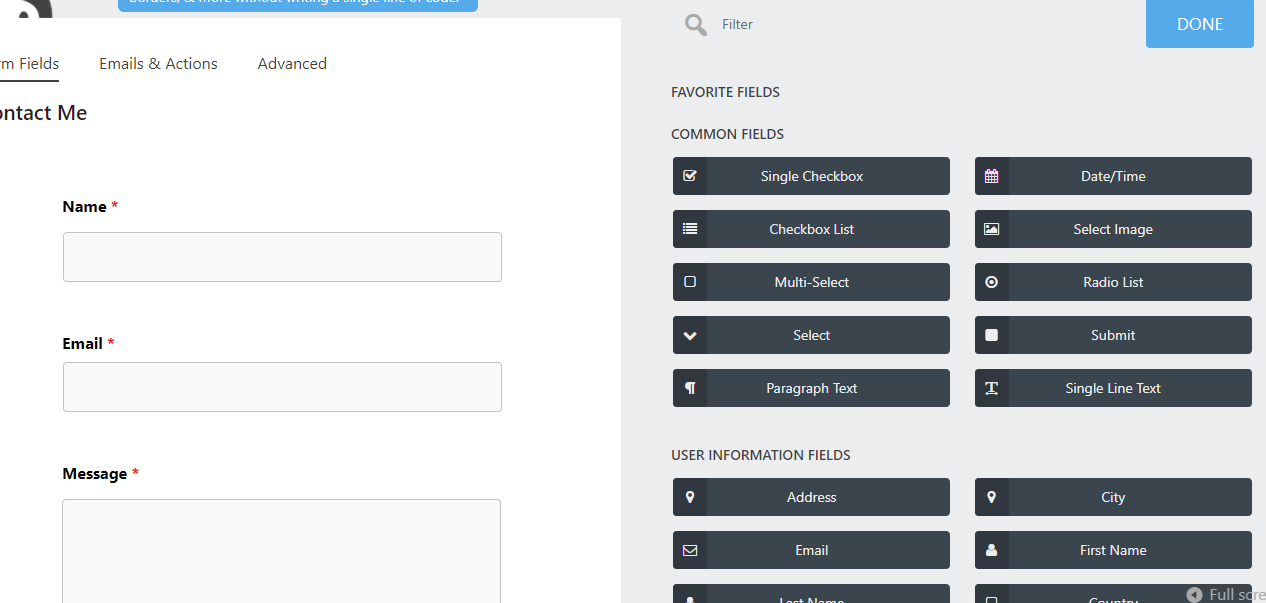Add an Address field
Viewport: 1266px width, 603px height.
click(x=811, y=497)
